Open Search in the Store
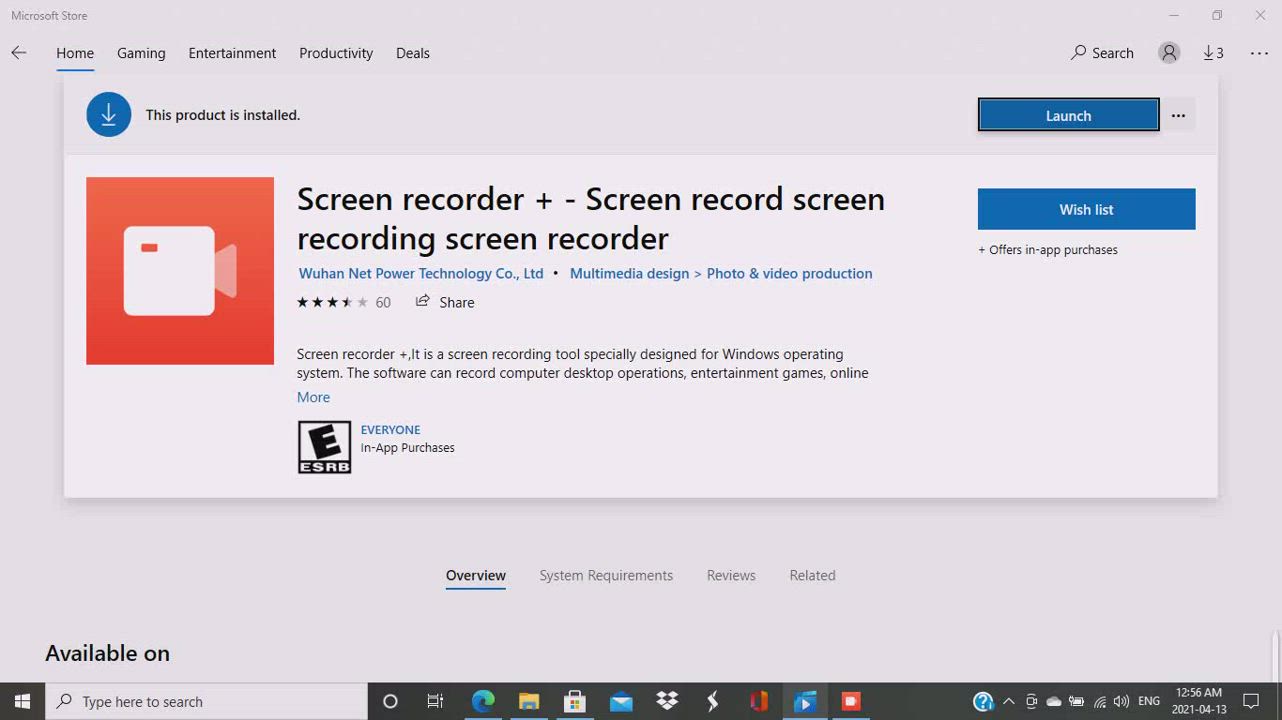Image resolution: width=1282 pixels, height=720 pixels. pyautogui.click(x=1102, y=53)
